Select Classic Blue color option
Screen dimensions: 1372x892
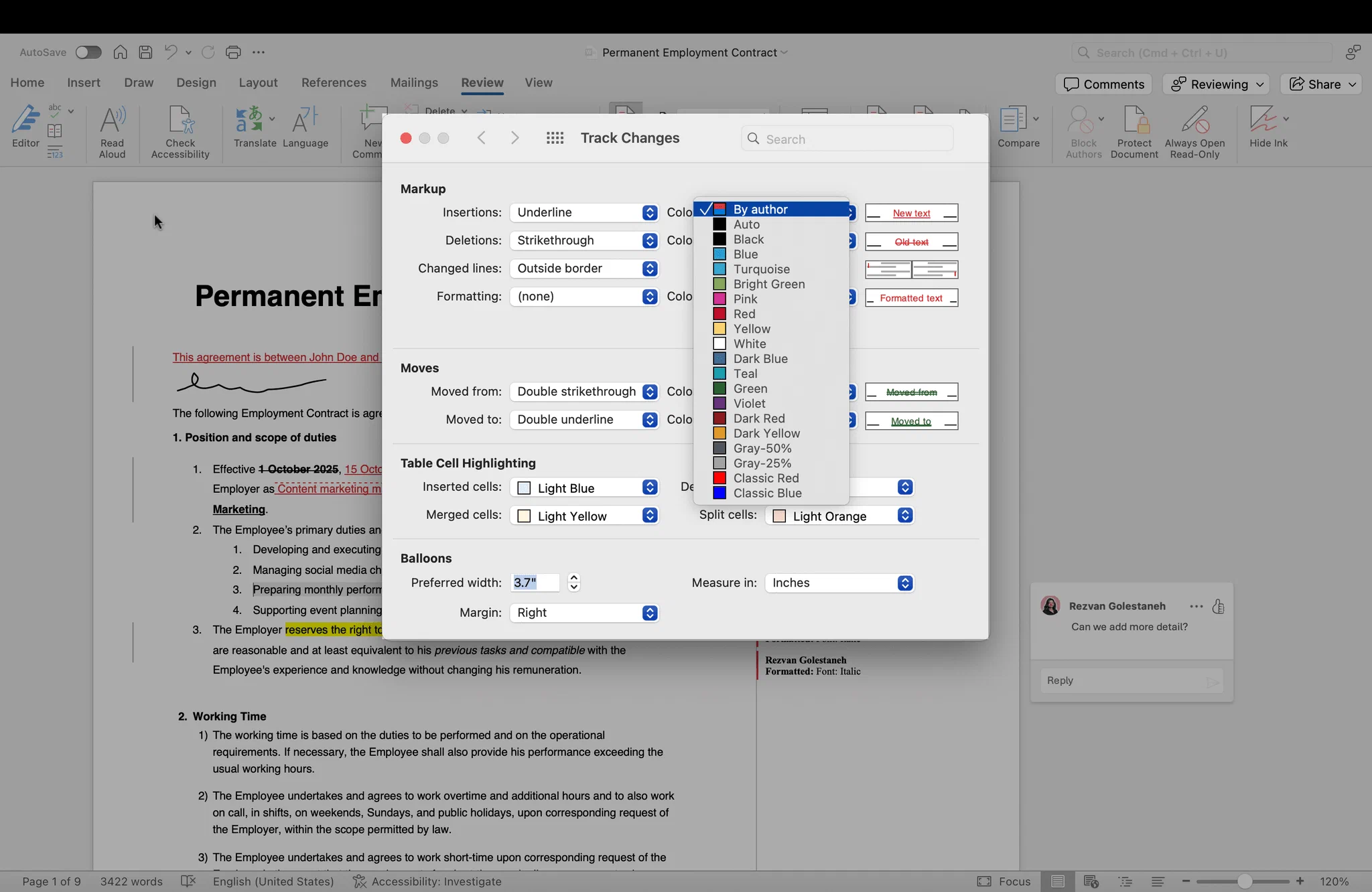click(x=771, y=494)
